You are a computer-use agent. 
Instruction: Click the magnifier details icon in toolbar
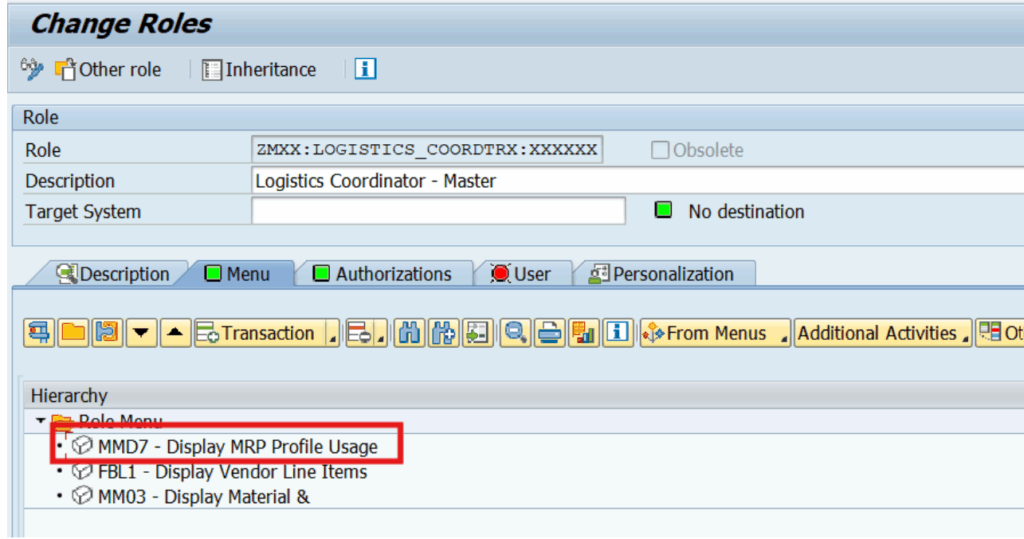point(516,334)
